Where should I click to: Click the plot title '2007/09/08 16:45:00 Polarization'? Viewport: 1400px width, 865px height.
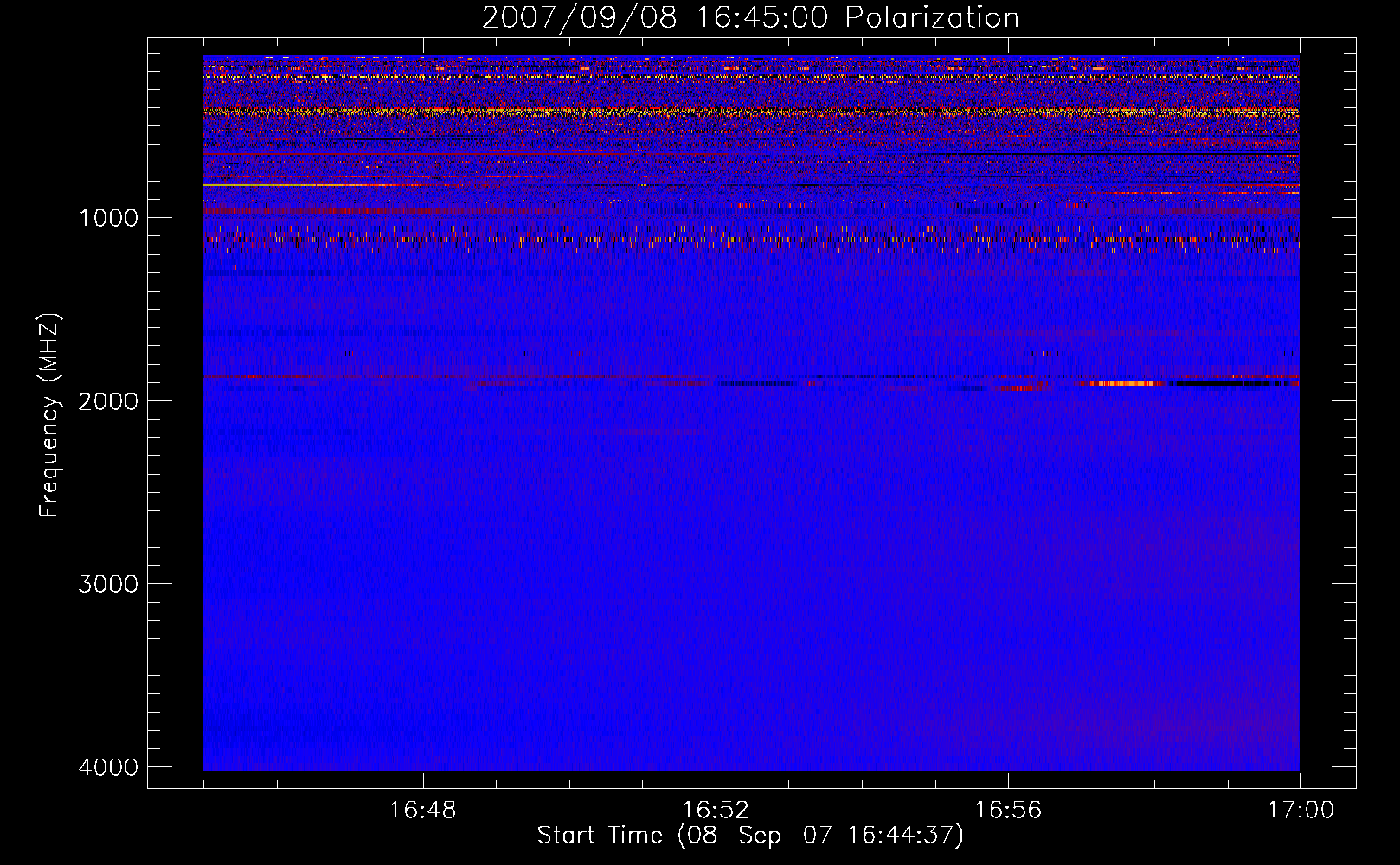point(750,18)
